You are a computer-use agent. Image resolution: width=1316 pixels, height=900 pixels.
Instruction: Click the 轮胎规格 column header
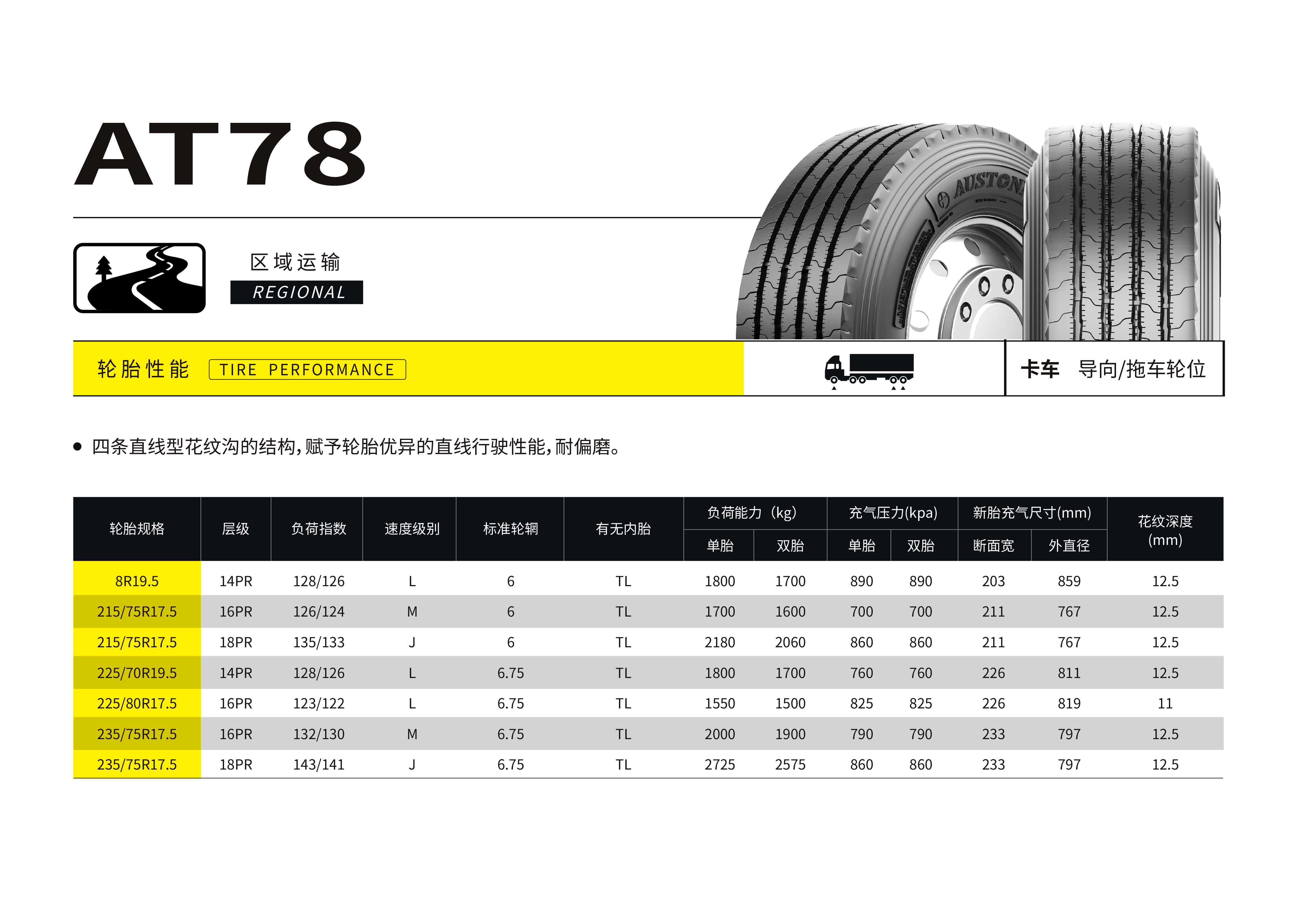pyautogui.click(x=137, y=529)
